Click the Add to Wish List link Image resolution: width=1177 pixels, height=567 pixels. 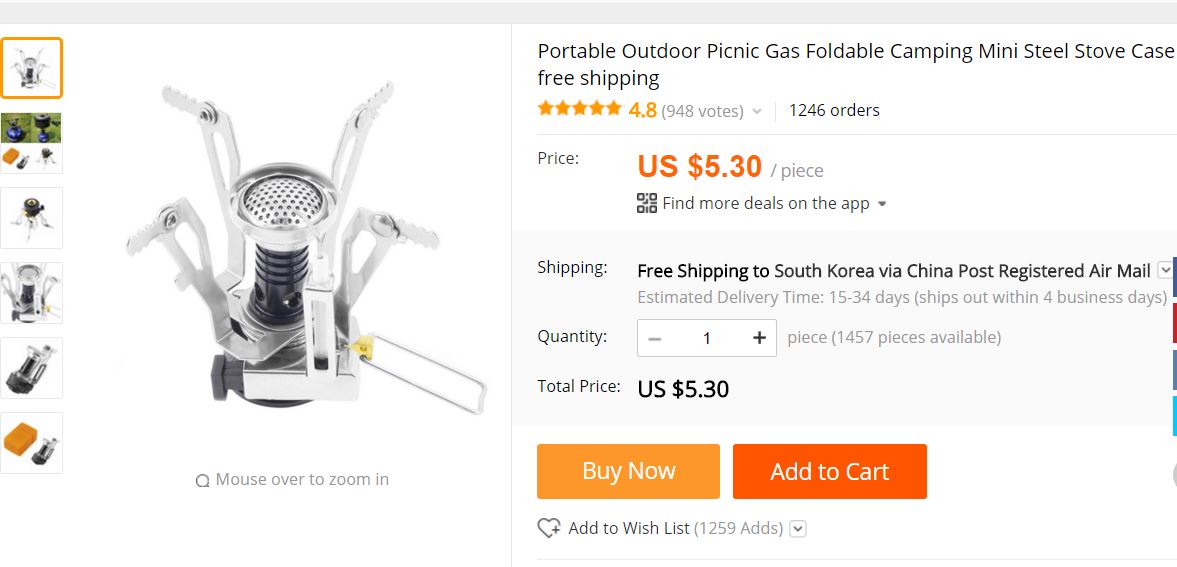[629, 528]
